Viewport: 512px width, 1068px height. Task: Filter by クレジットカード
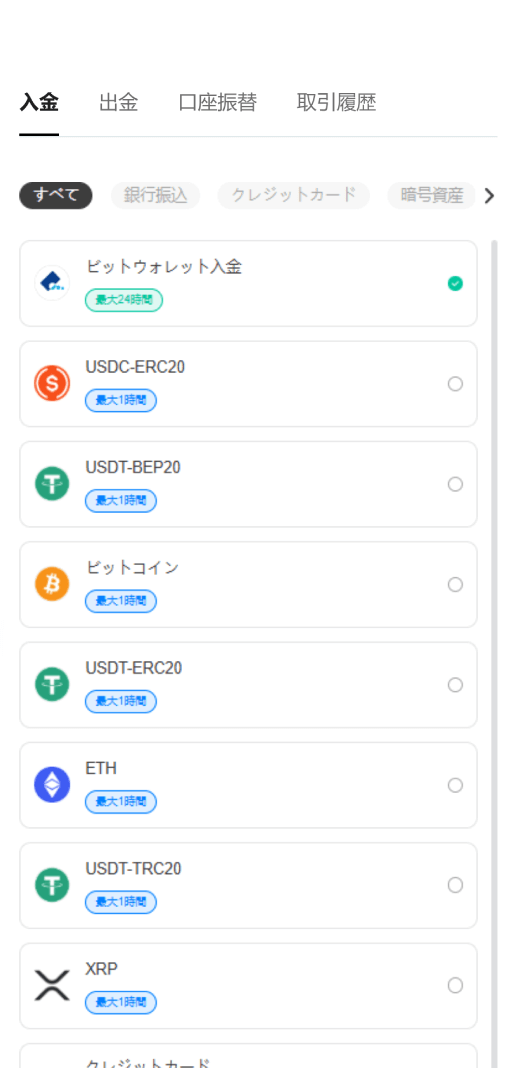pyautogui.click(x=293, y=195)
